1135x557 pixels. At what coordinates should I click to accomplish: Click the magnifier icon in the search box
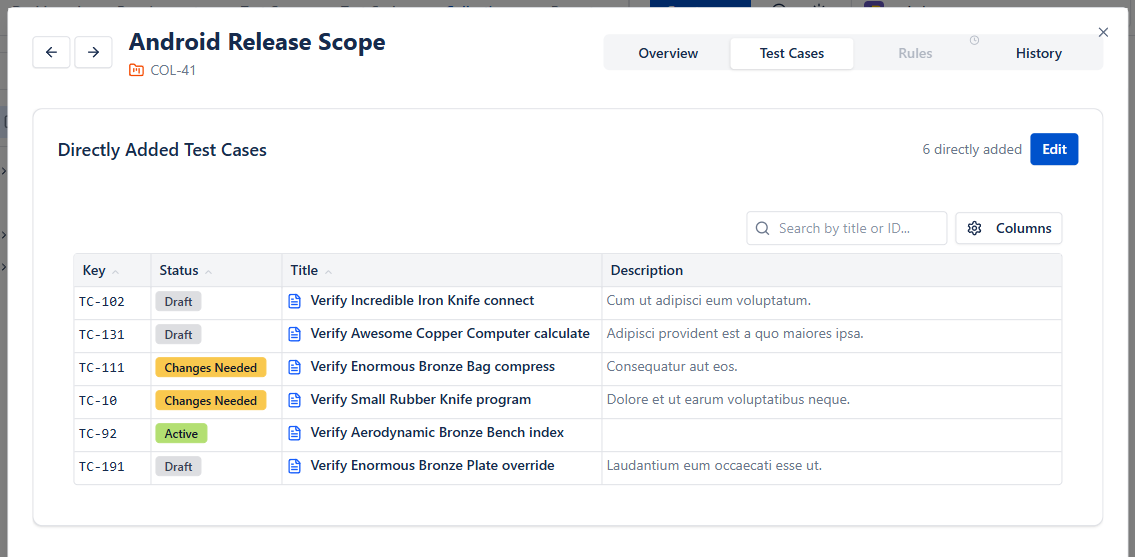click(763, 228)
